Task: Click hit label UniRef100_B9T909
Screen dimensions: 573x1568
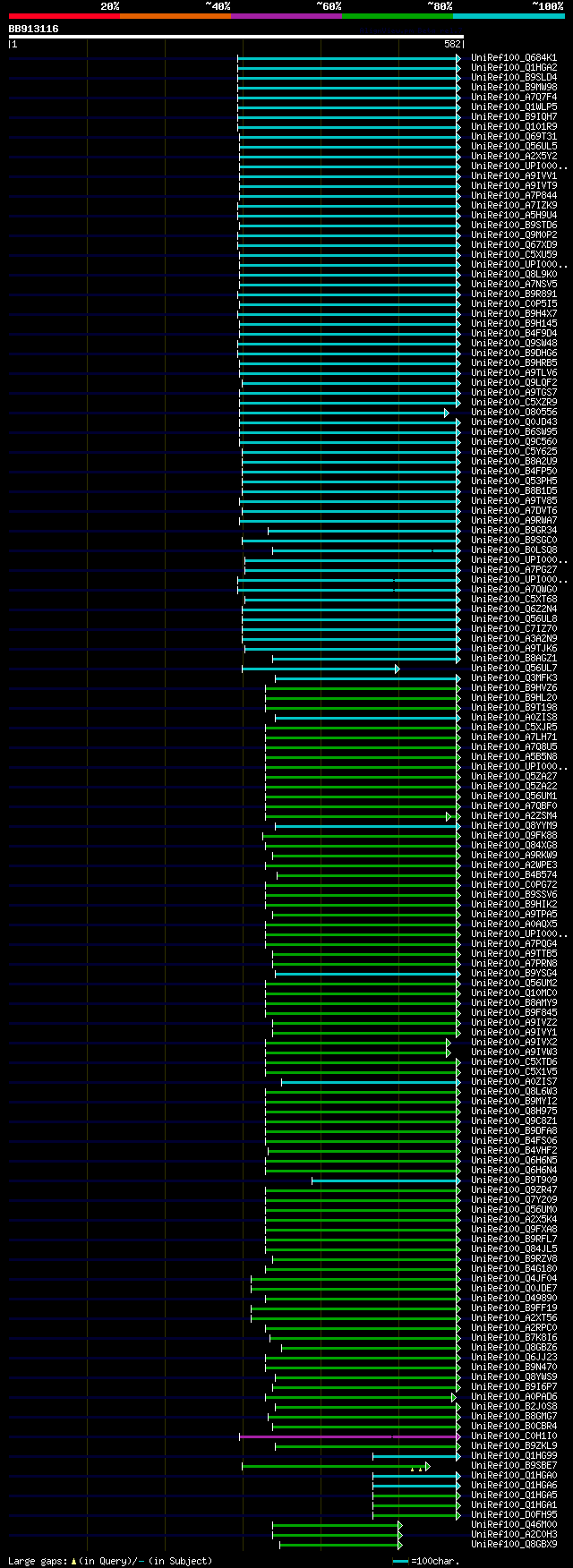Action: [x=514, y=1180]
